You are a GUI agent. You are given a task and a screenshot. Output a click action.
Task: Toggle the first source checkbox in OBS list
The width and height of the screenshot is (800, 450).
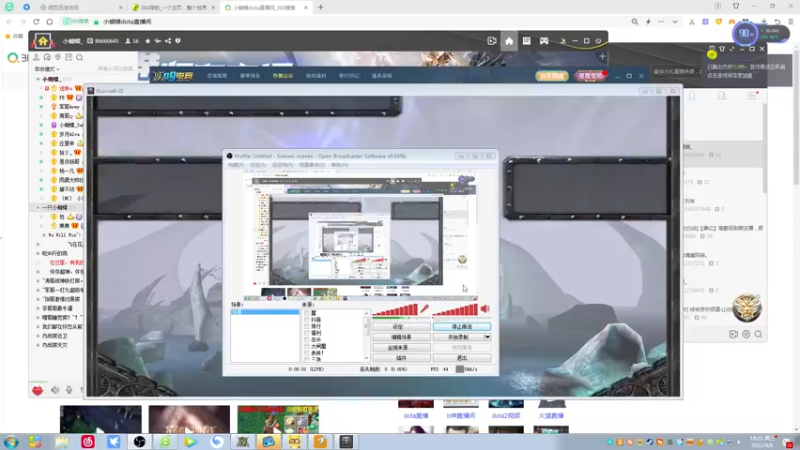307,313
